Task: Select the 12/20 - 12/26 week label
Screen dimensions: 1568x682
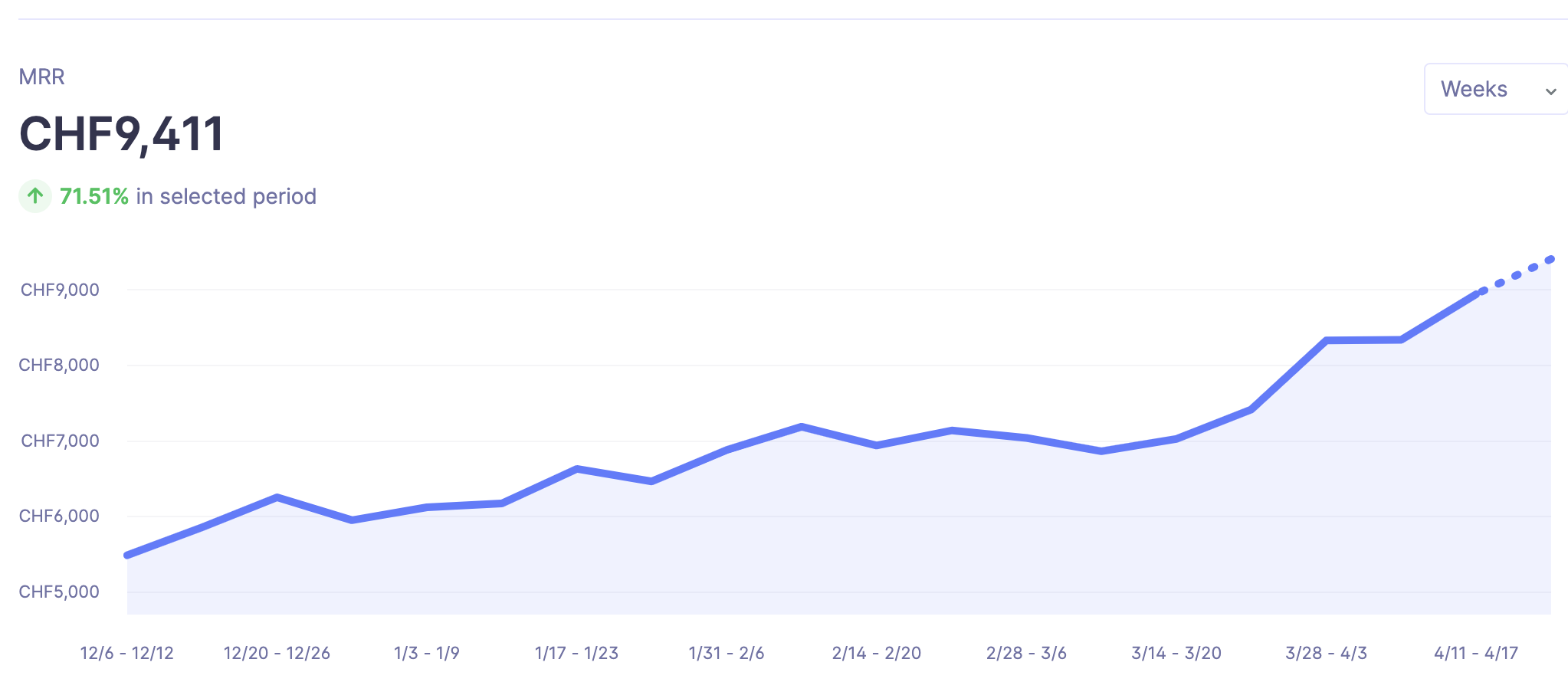Action: pos(277,653)
